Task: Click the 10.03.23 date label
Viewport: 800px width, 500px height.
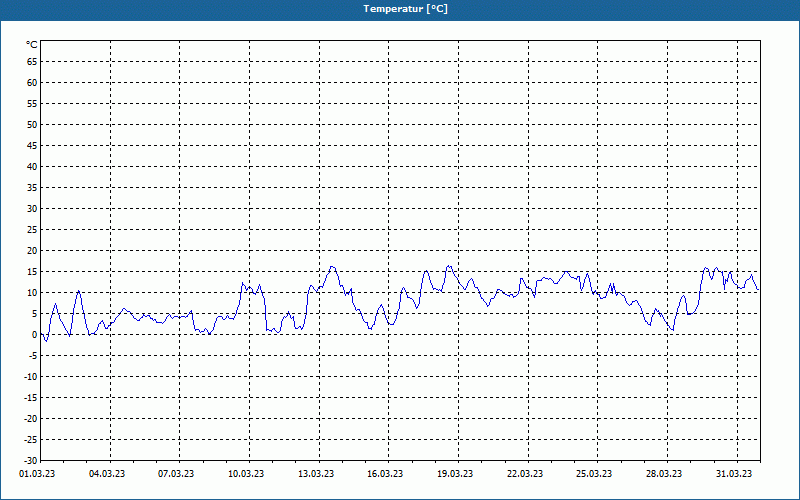Action: 246,473
